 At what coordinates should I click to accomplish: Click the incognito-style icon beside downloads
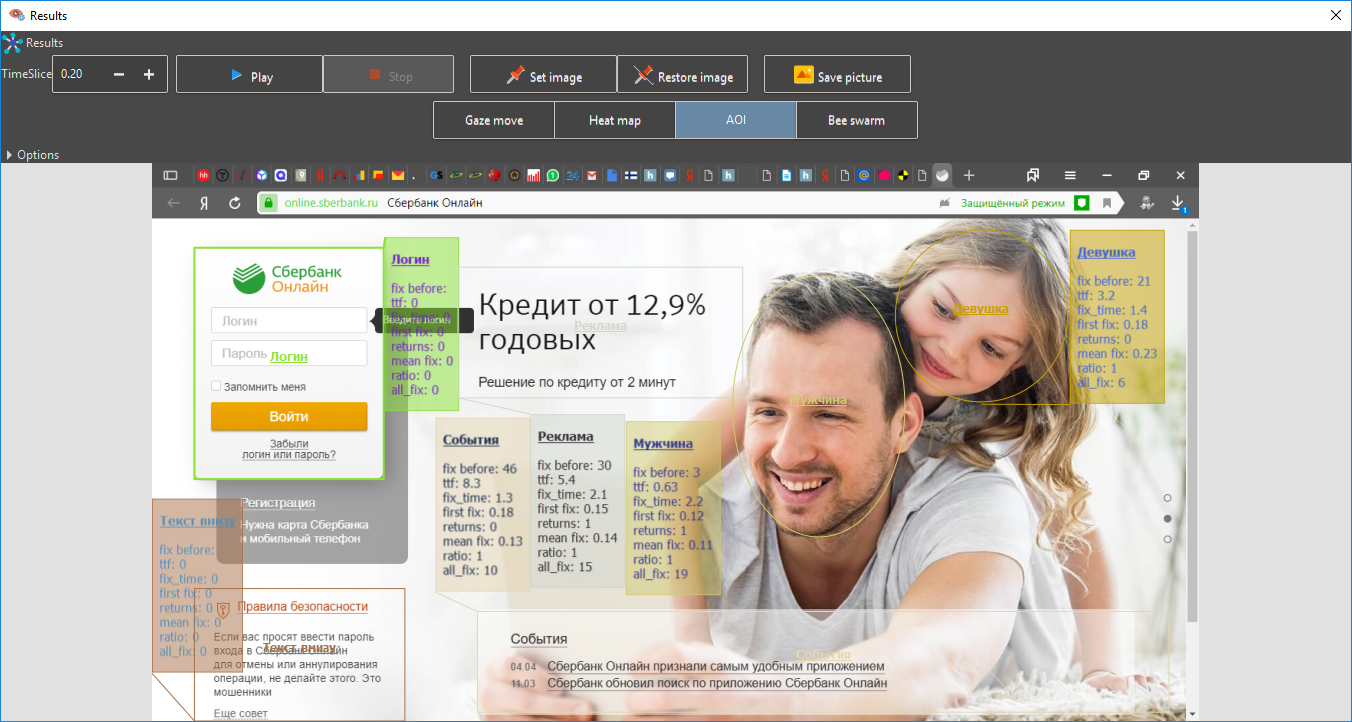pyautogui.click(x=1146, y=203)
